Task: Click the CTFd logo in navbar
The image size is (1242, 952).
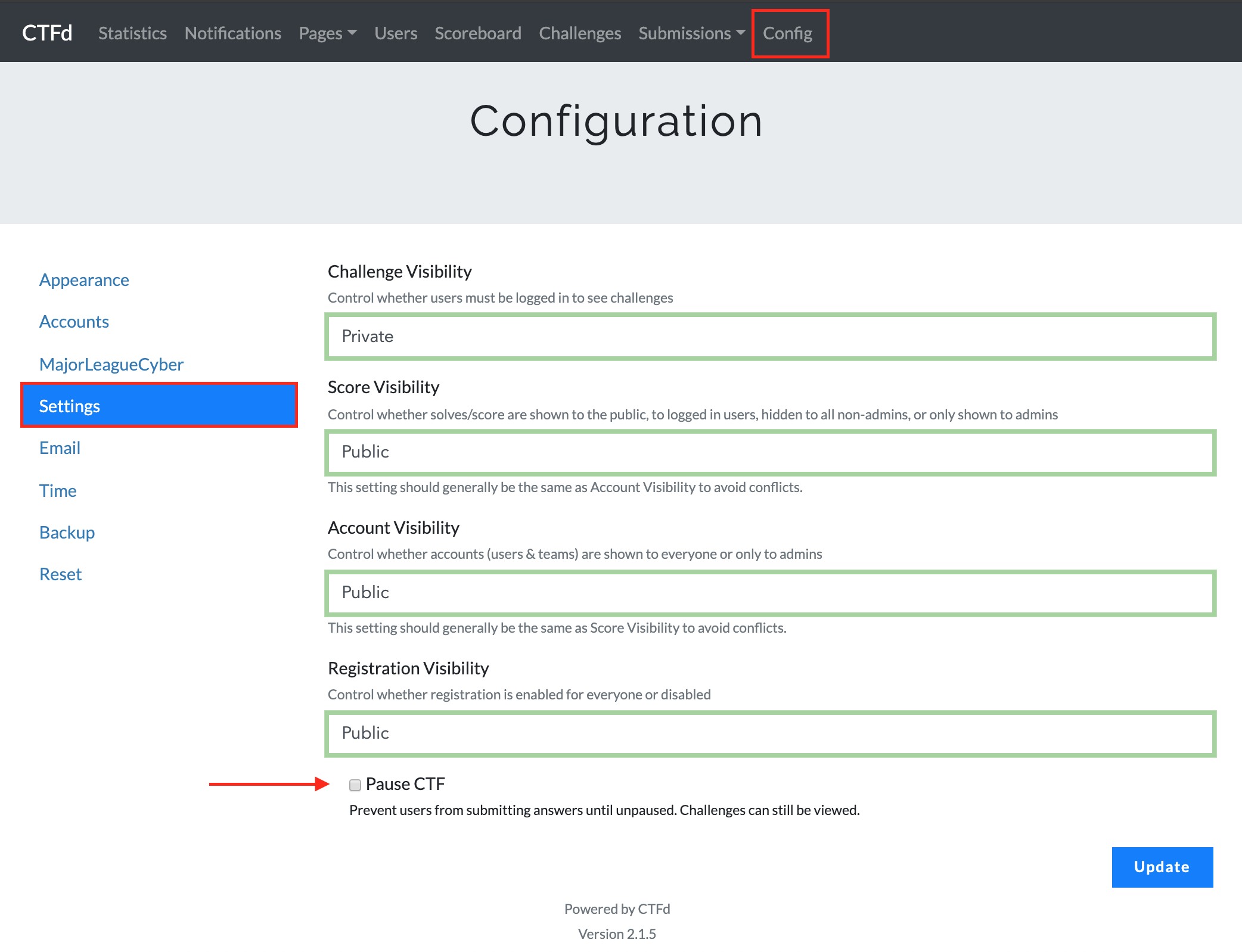Action: coord(47,33)
